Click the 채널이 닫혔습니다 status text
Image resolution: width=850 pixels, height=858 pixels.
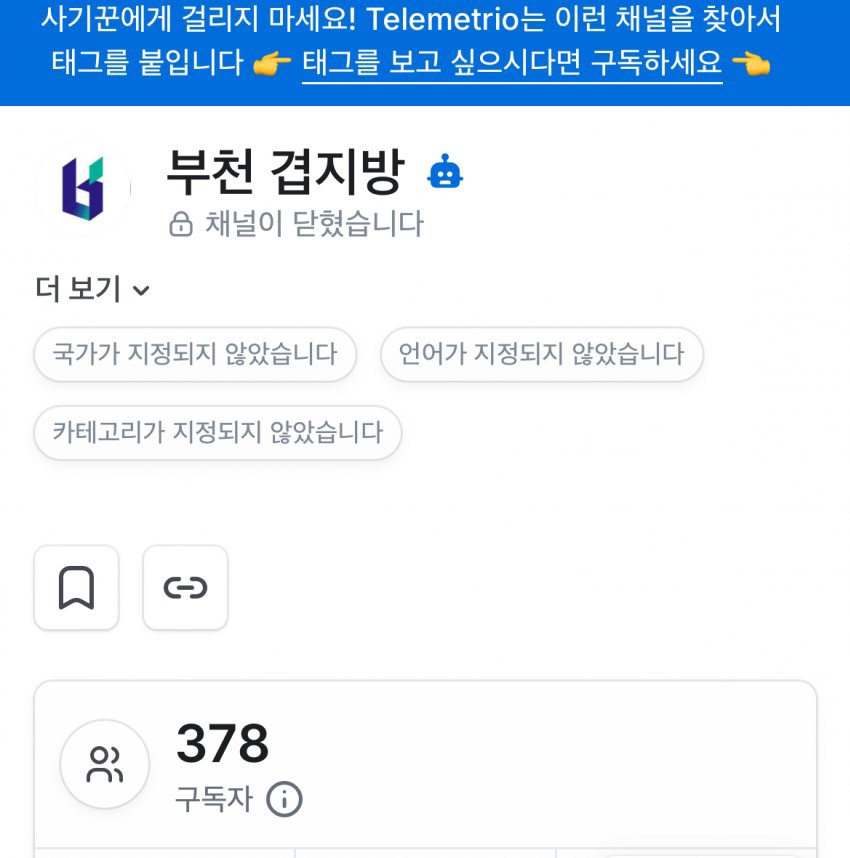314,224
